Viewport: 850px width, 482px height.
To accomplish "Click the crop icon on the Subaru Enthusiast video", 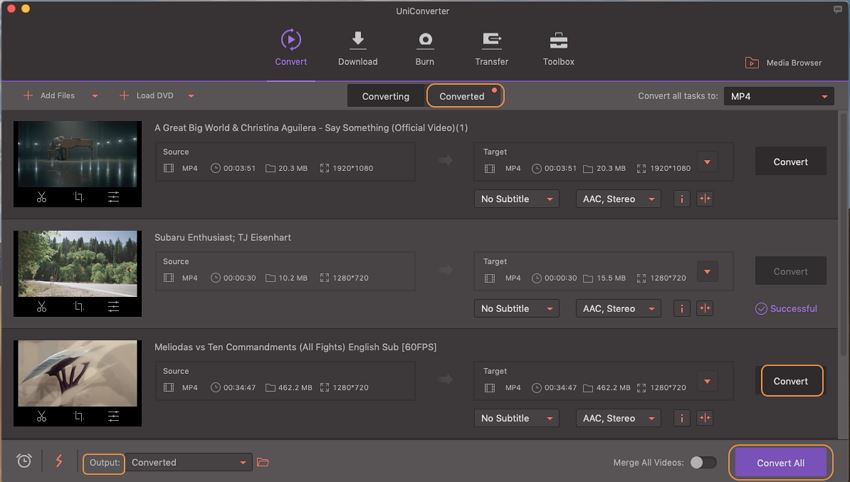I will coord(77,307).
